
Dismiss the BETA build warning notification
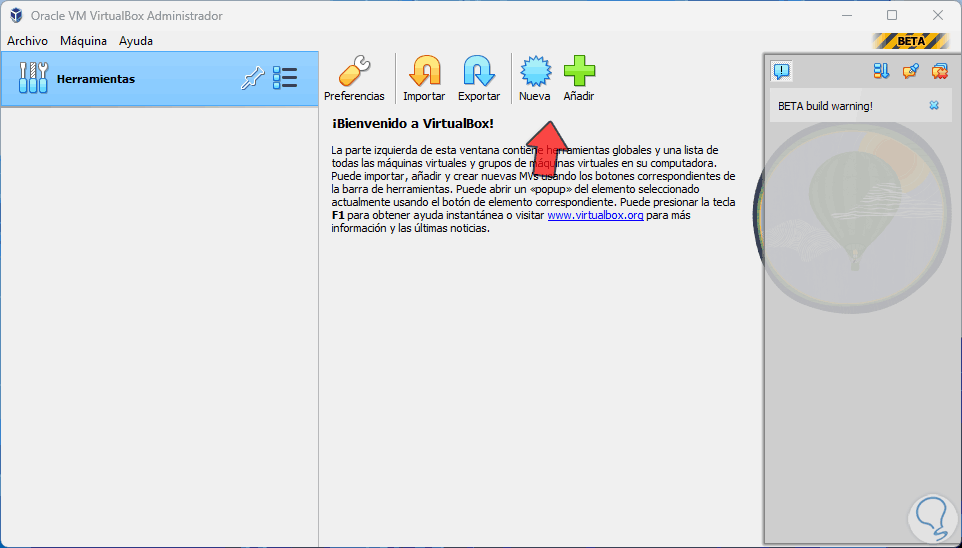point(934,106)
